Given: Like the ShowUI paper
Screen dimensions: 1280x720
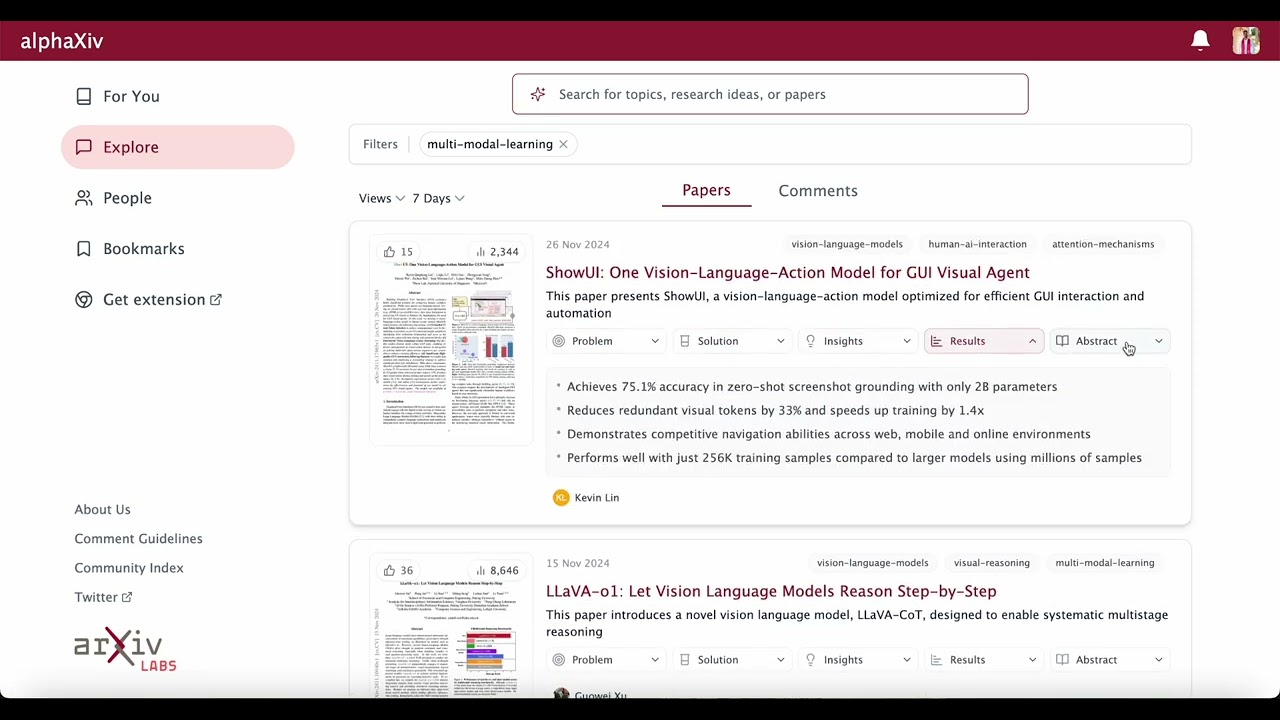Looking at the screenshot, I should point(398,252).
